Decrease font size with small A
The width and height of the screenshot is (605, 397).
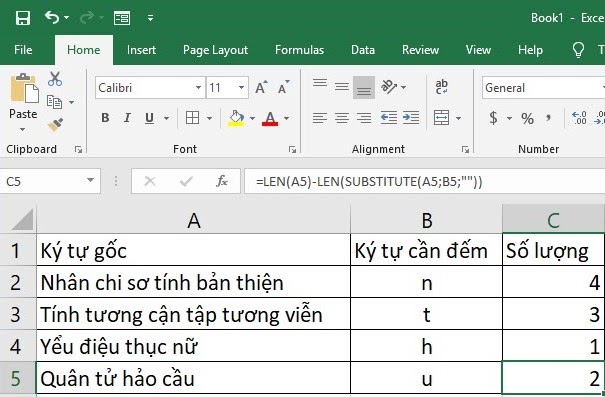tap(284, 88)
